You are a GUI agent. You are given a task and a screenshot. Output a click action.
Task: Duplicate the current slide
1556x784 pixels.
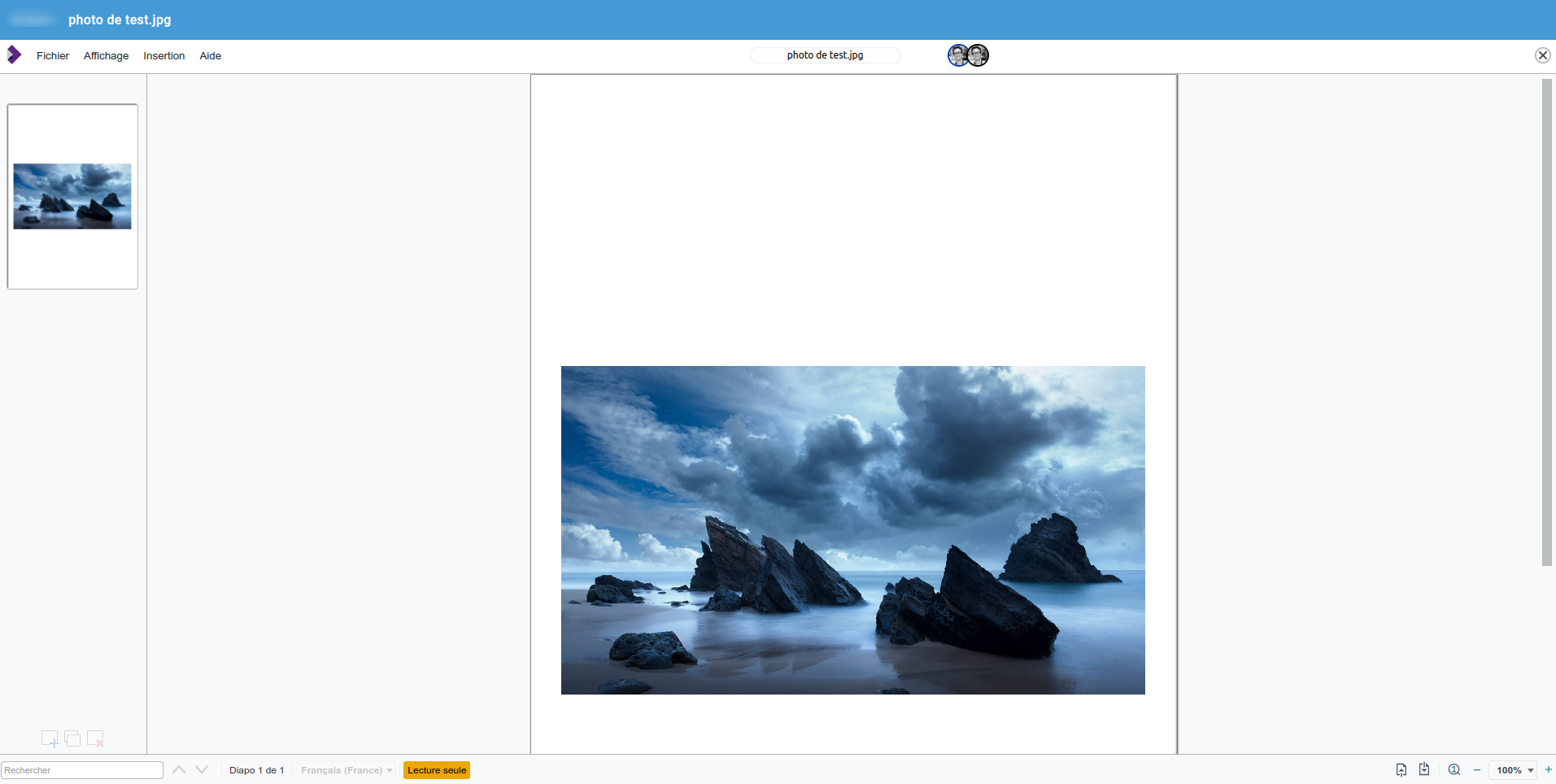click(72, 738)
